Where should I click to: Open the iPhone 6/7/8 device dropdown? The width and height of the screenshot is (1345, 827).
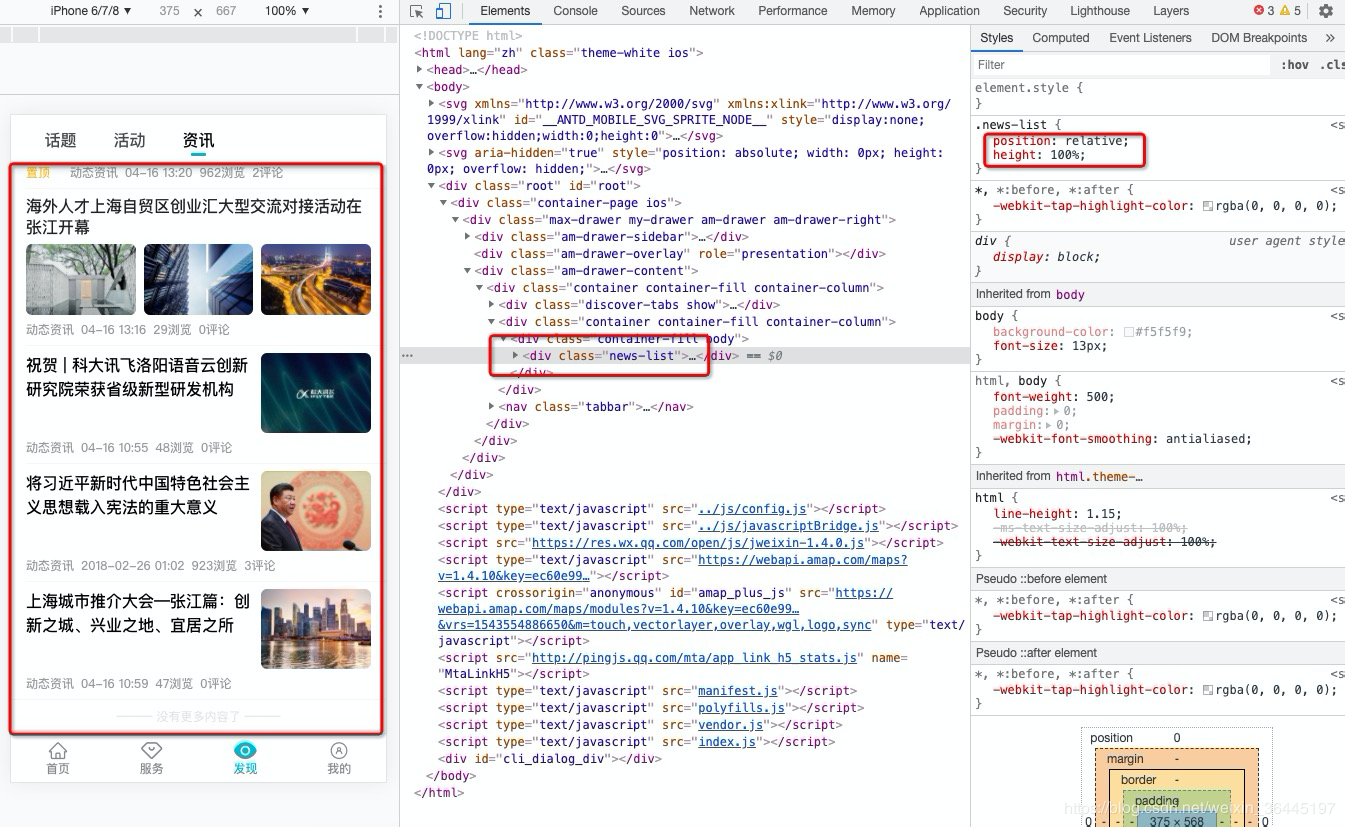coord(91,11)
